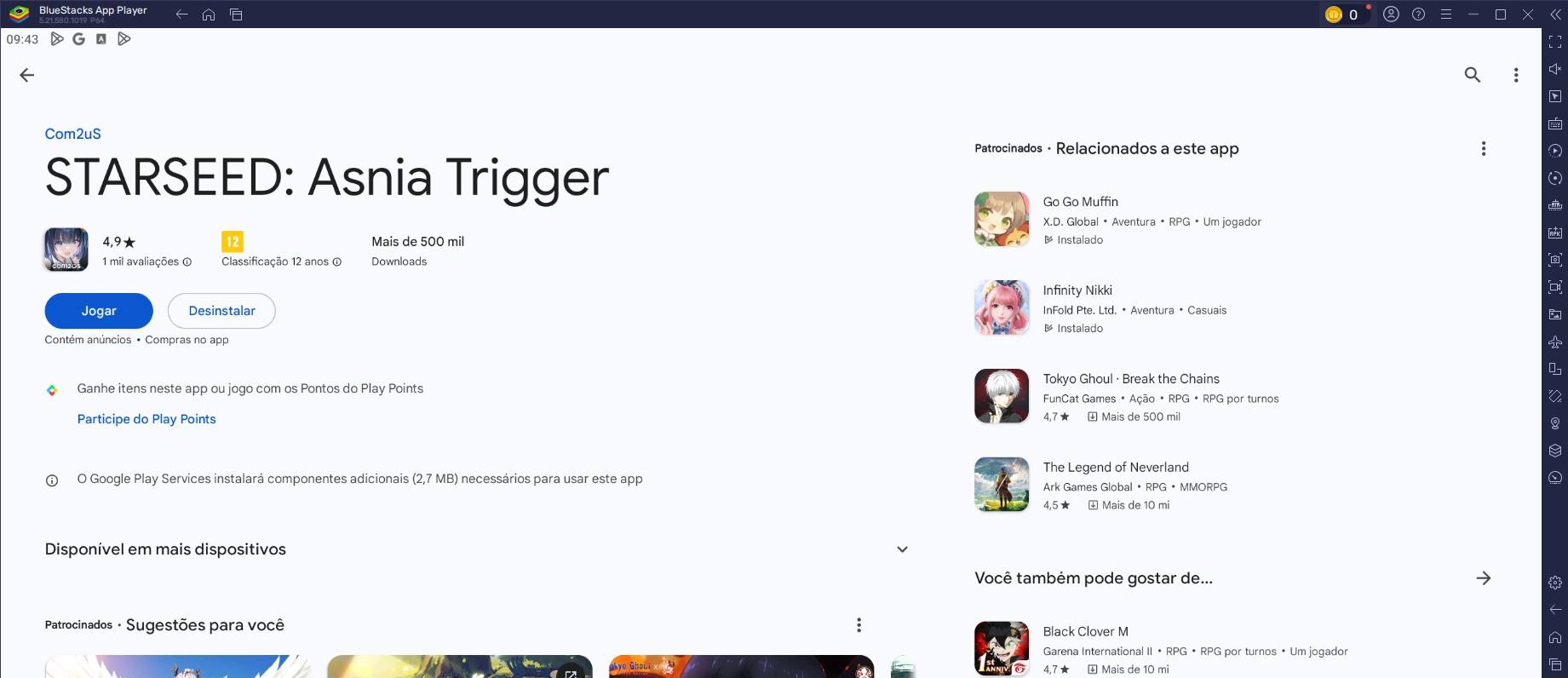Take a screenshot using sidebar icon
Image resolution: width=1568 pixels, height=678 pixels.
click(1555, 260)
